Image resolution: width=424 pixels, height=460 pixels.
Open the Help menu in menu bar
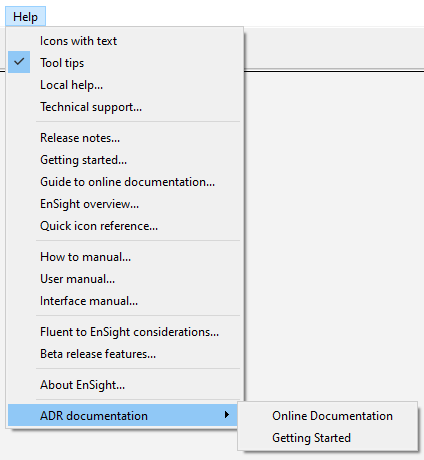tap(25, 17)
